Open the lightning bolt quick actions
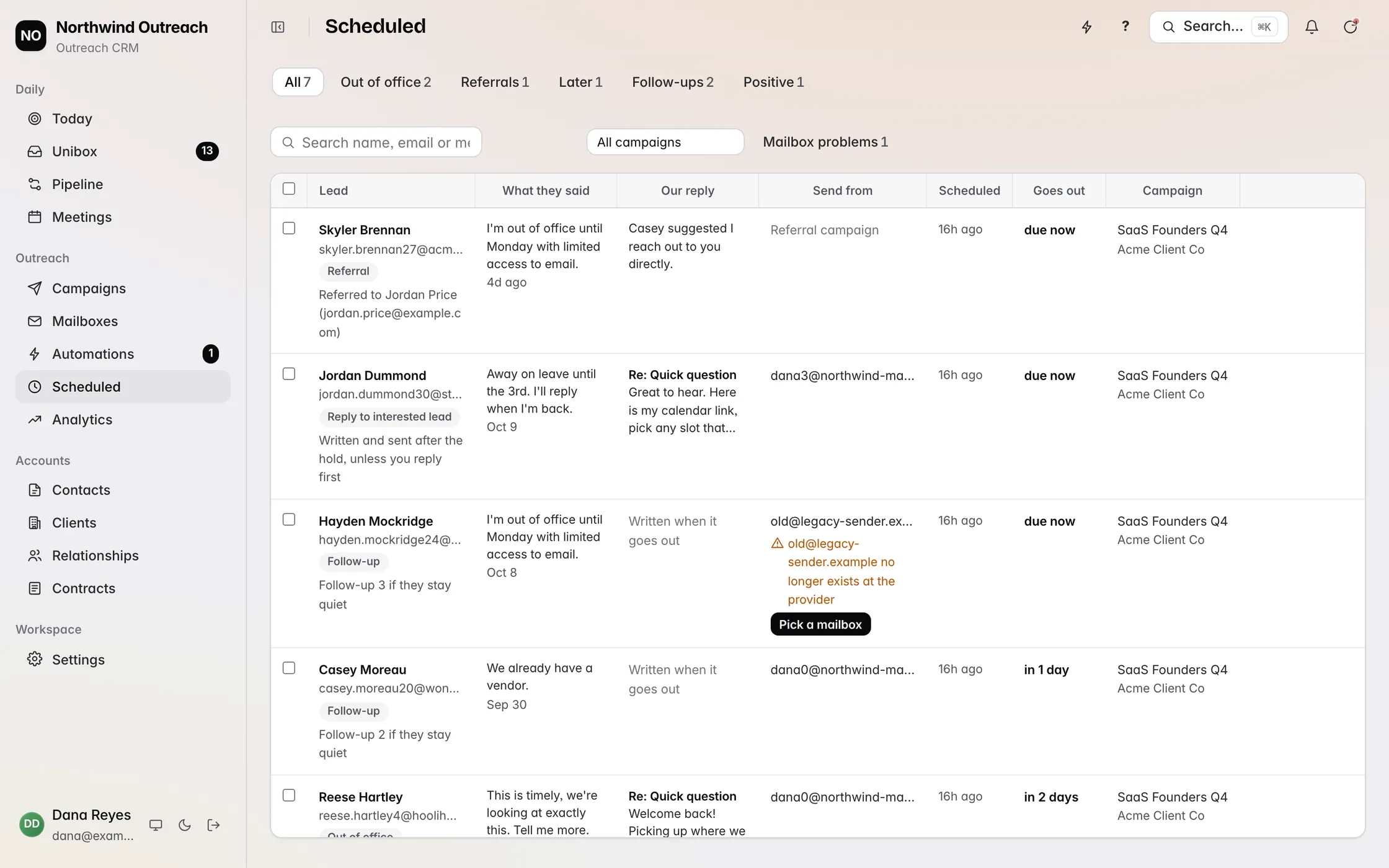The width and height of the screenshot is (1389, 868). coord(1086,27)
